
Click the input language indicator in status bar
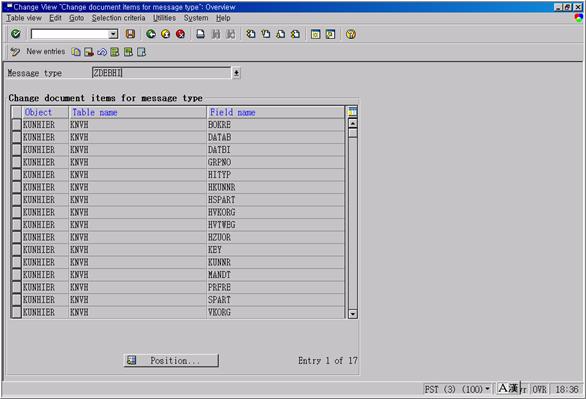[508, 389]
